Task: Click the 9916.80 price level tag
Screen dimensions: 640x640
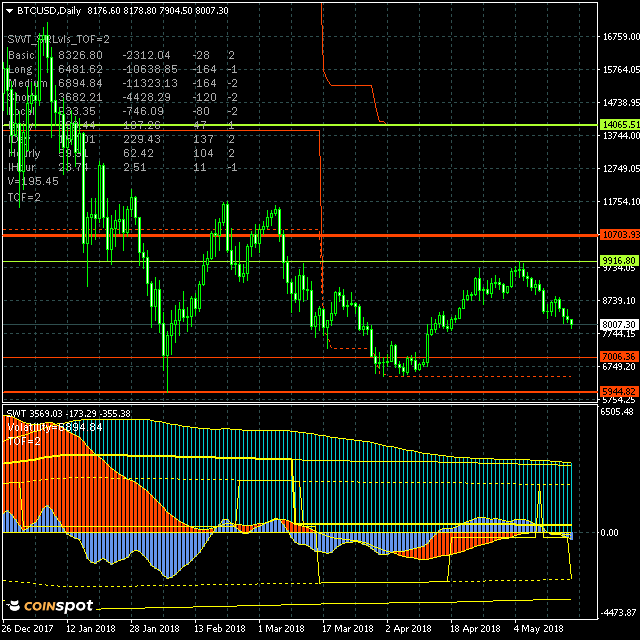Action: tap(619, 261)
